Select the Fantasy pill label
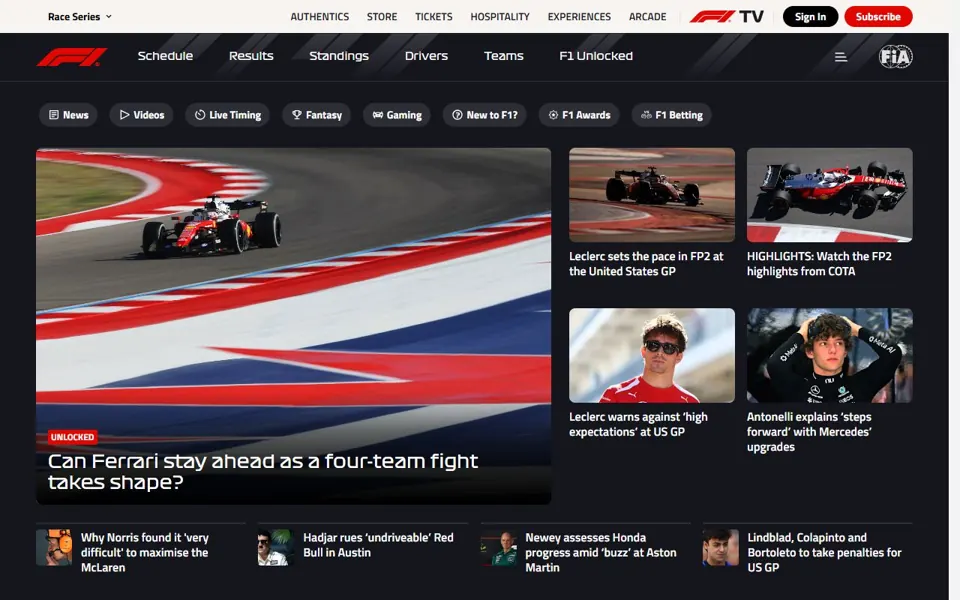Screen dimensions: 960x600 coord(324,115)
